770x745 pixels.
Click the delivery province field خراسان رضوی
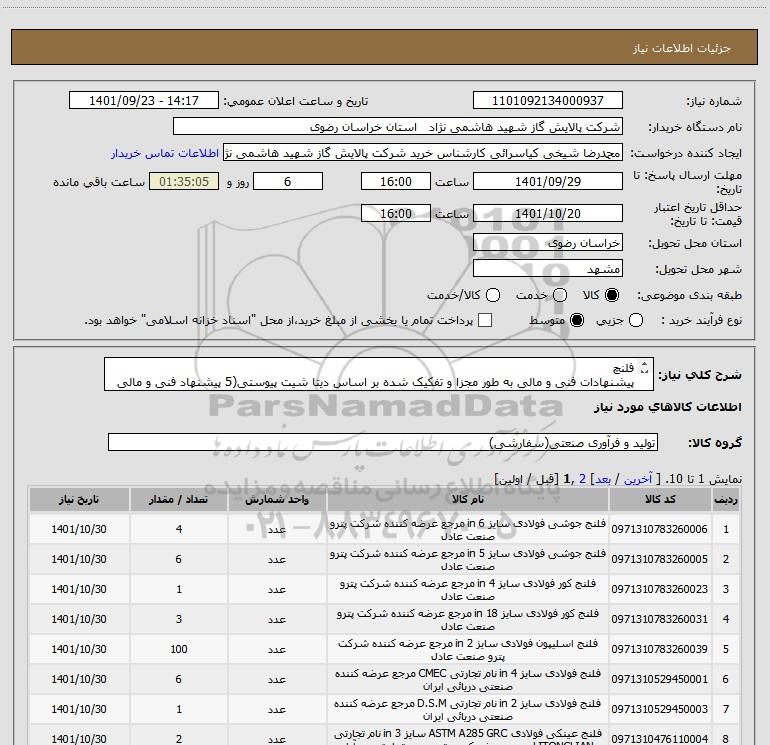coord(547,243)
